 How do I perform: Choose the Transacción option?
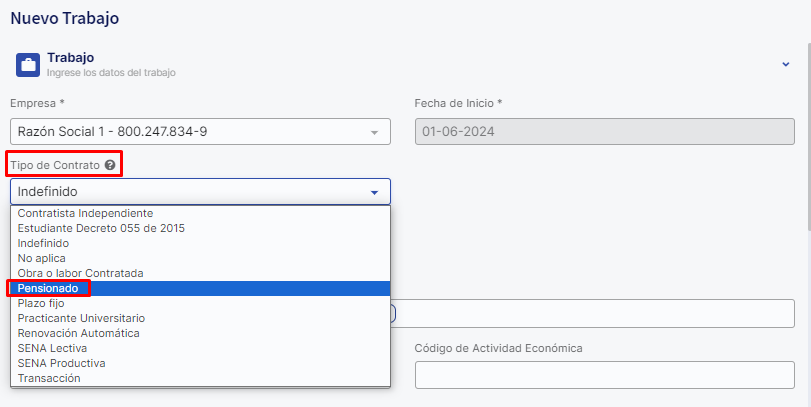tap(49, 378)
